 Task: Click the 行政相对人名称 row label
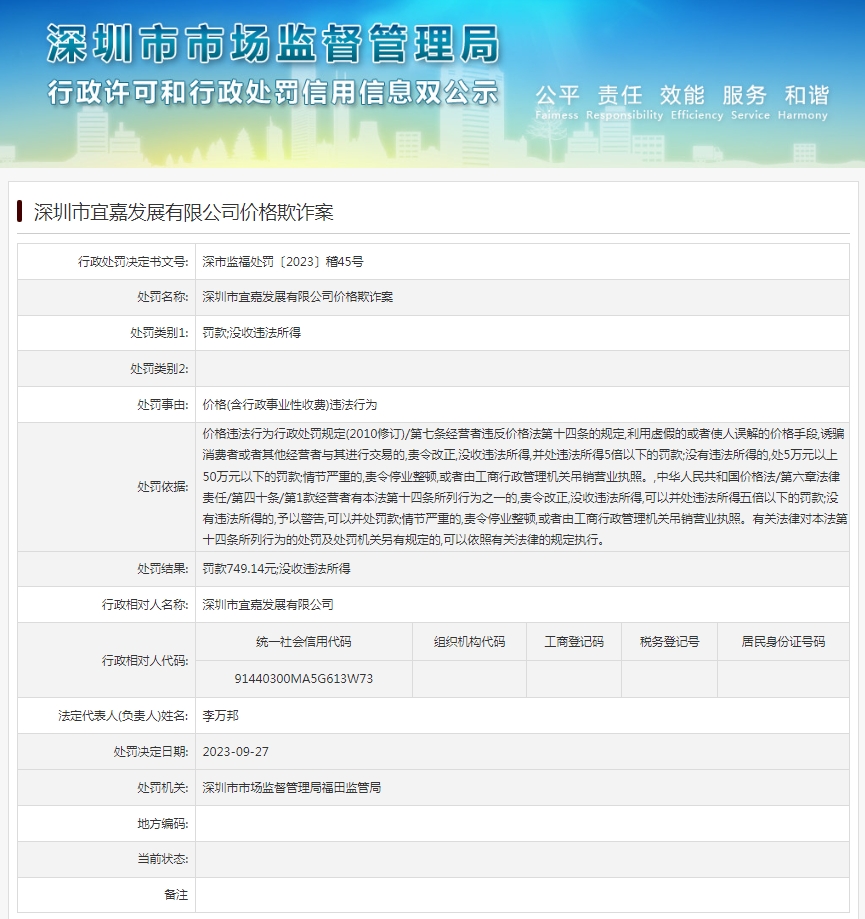145,604
